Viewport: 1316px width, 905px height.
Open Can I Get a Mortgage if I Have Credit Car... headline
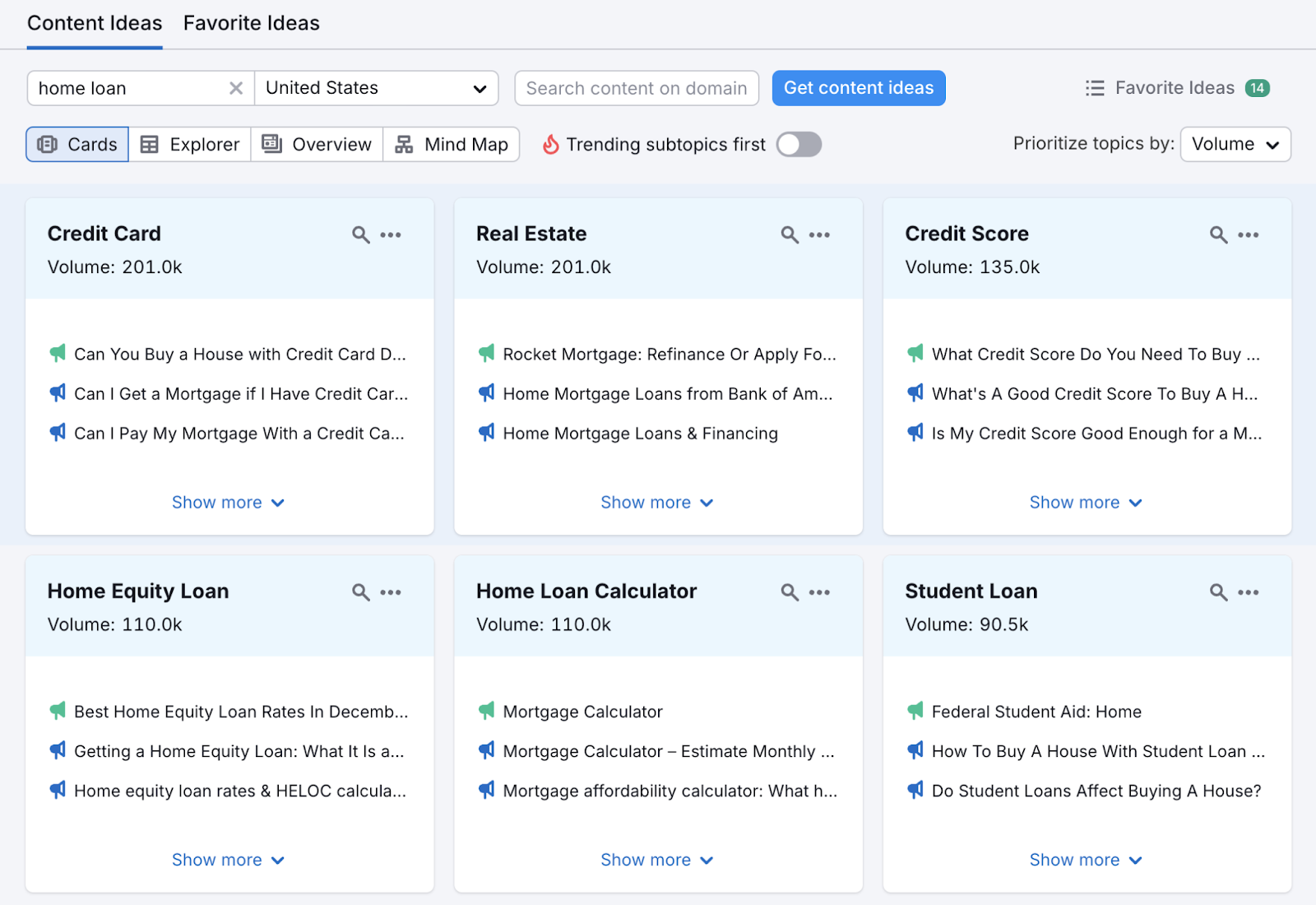coord(241,394)
